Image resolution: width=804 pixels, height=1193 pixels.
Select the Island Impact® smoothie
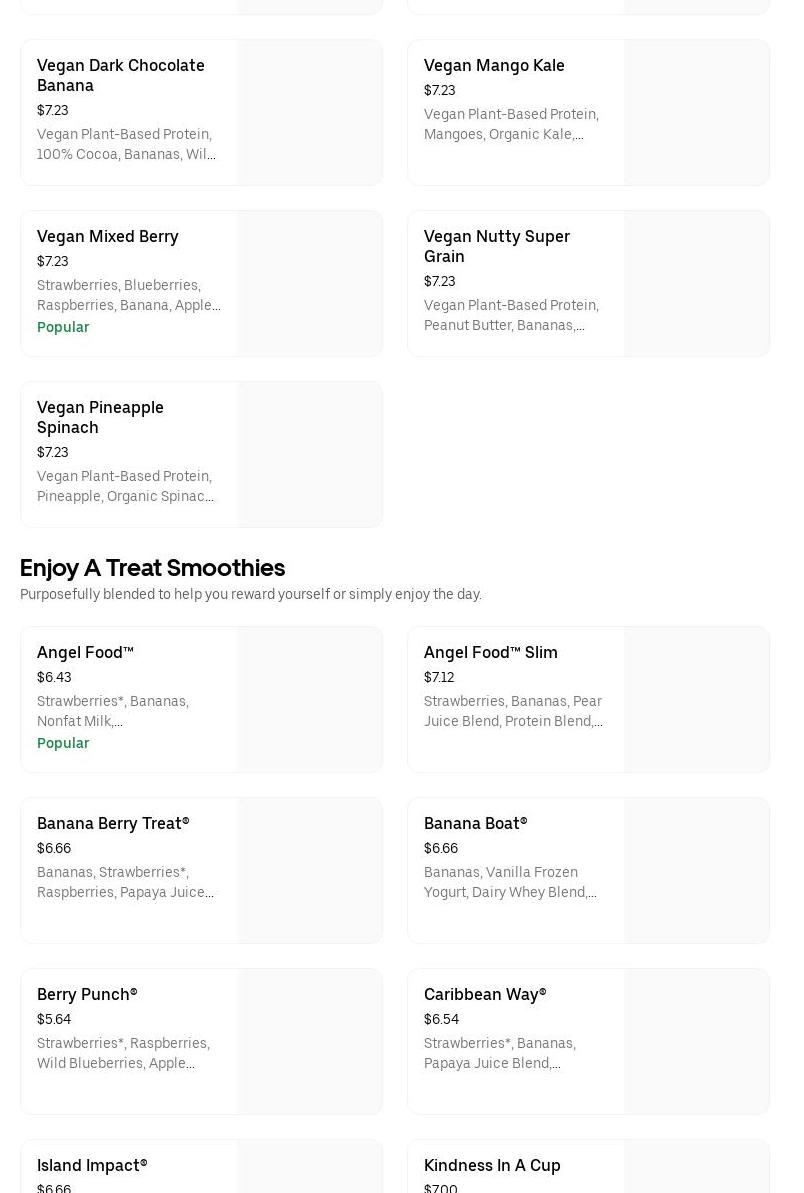pyautogui.click(x=92, y=1165)
